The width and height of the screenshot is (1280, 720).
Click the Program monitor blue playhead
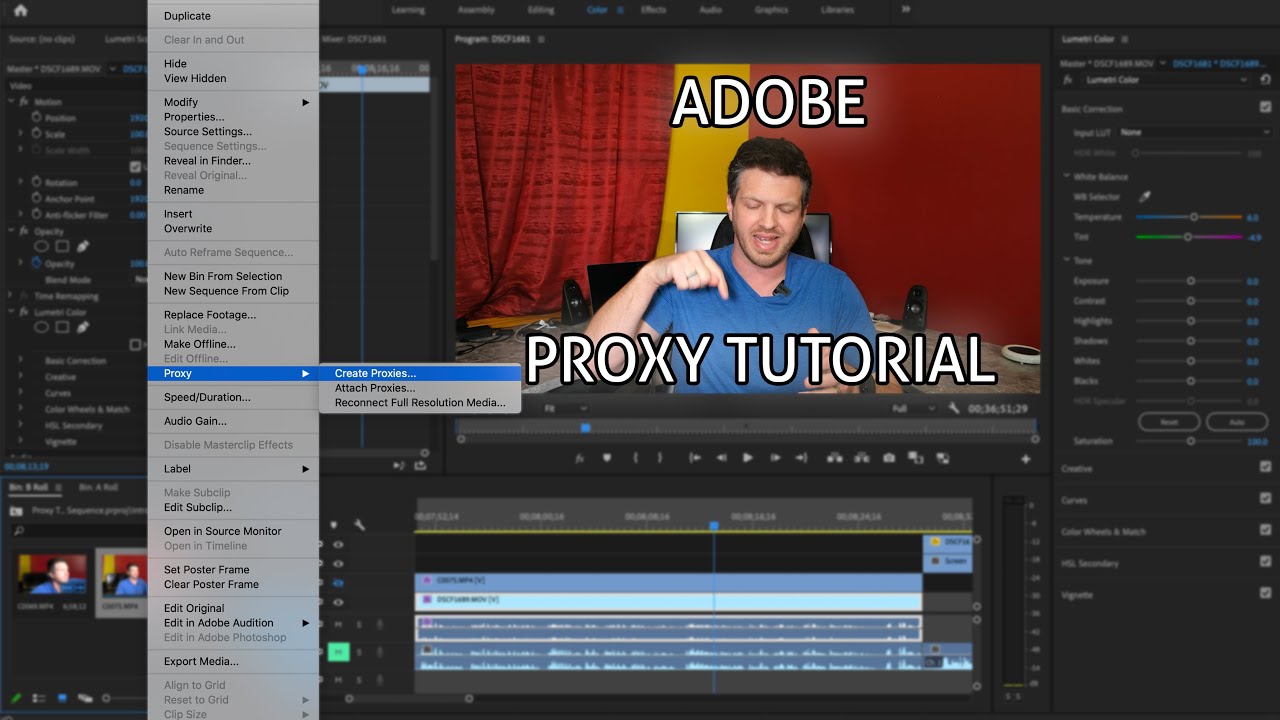coord(586,428)
